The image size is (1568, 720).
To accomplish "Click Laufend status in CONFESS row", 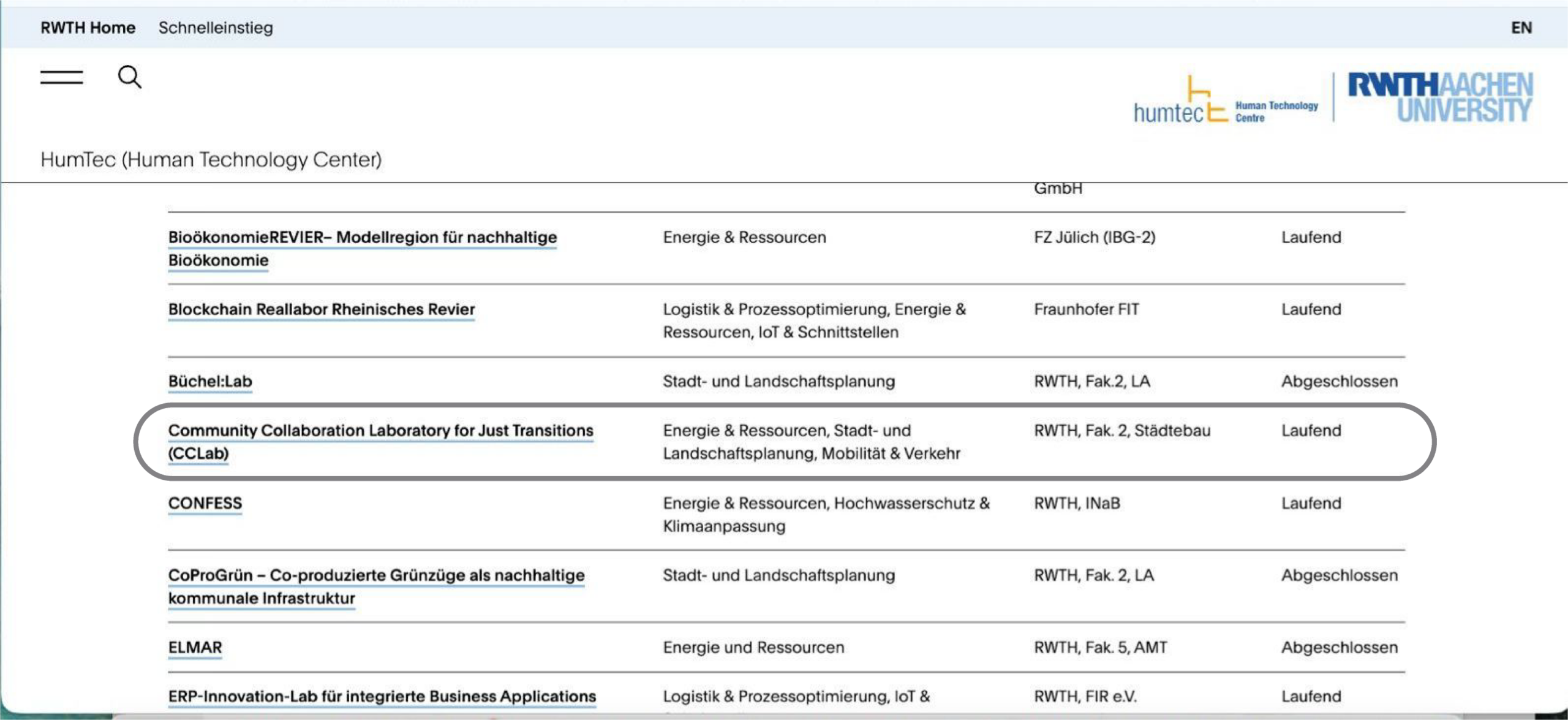I will tap(1311, 503).
